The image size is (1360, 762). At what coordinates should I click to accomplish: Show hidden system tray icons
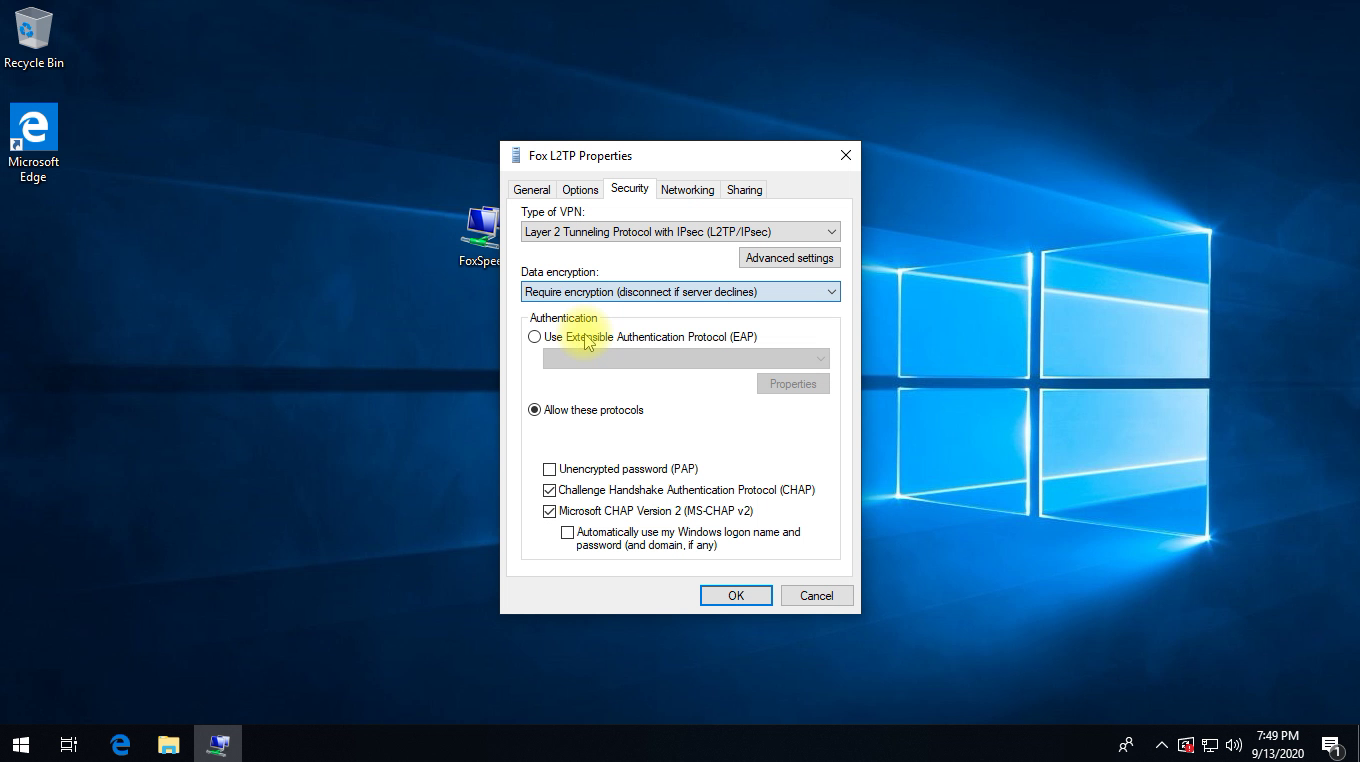click(x=1161, y=745)
